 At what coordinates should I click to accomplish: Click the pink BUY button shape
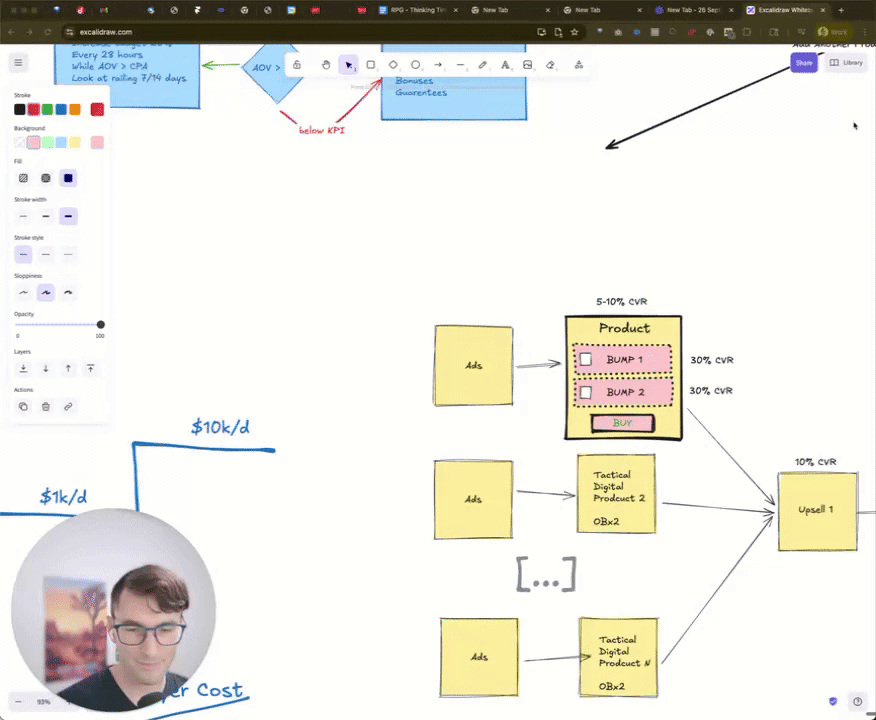tap(622, 423)
